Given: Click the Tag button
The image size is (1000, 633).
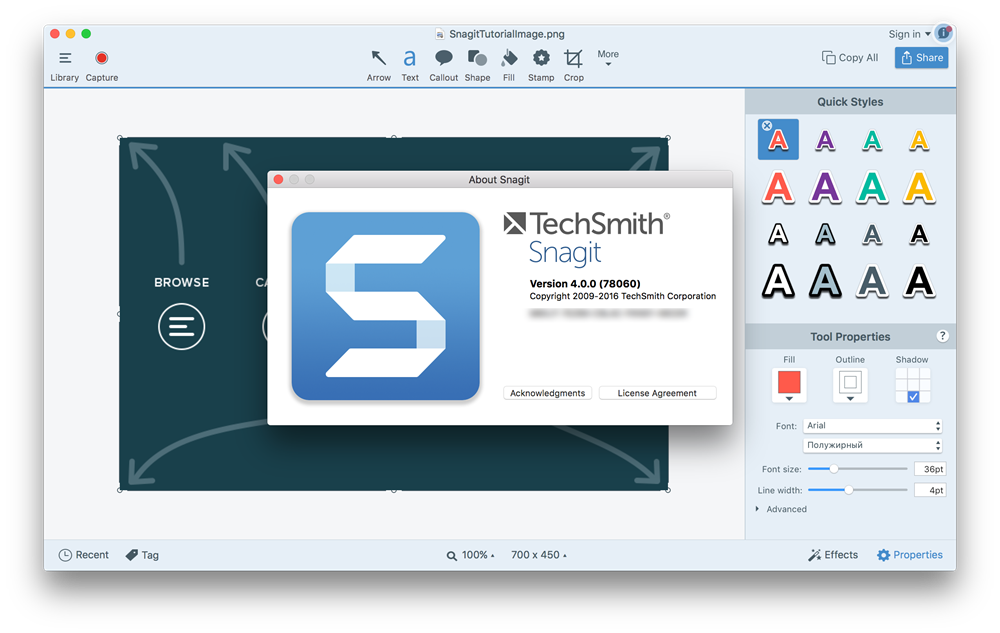Looking at the screenshot, I should point(142,555).
